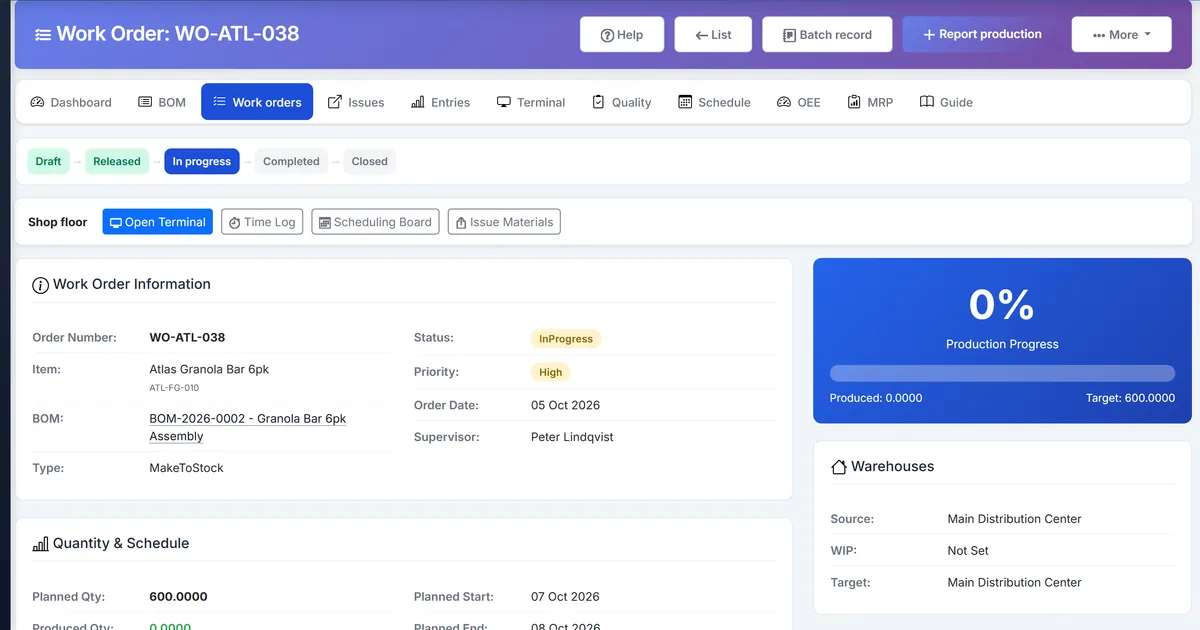Click supervisor name Peter Lindqvist

tap(572, 437)
